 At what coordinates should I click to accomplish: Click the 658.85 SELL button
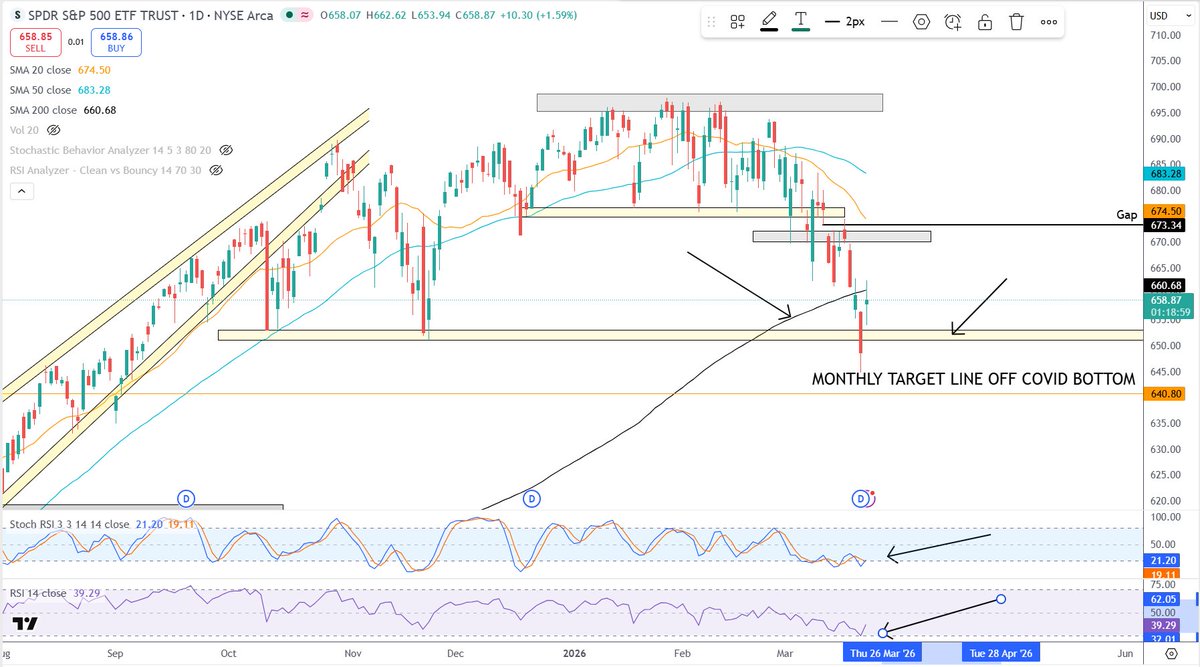click(x=35, y=43)
